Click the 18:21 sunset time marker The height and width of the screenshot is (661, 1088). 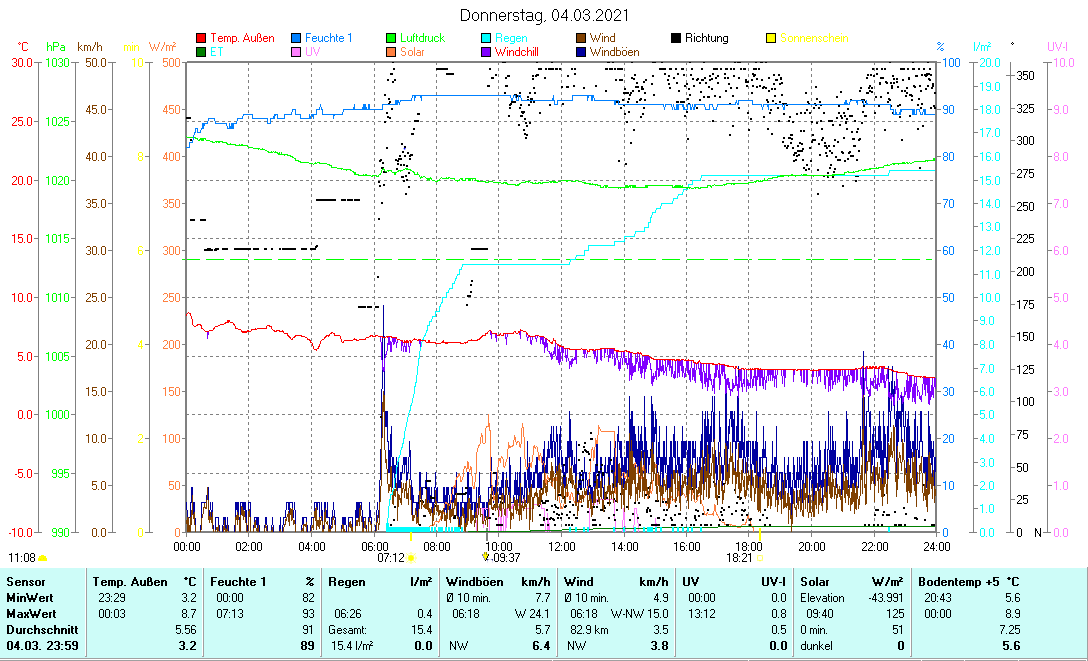740,558
